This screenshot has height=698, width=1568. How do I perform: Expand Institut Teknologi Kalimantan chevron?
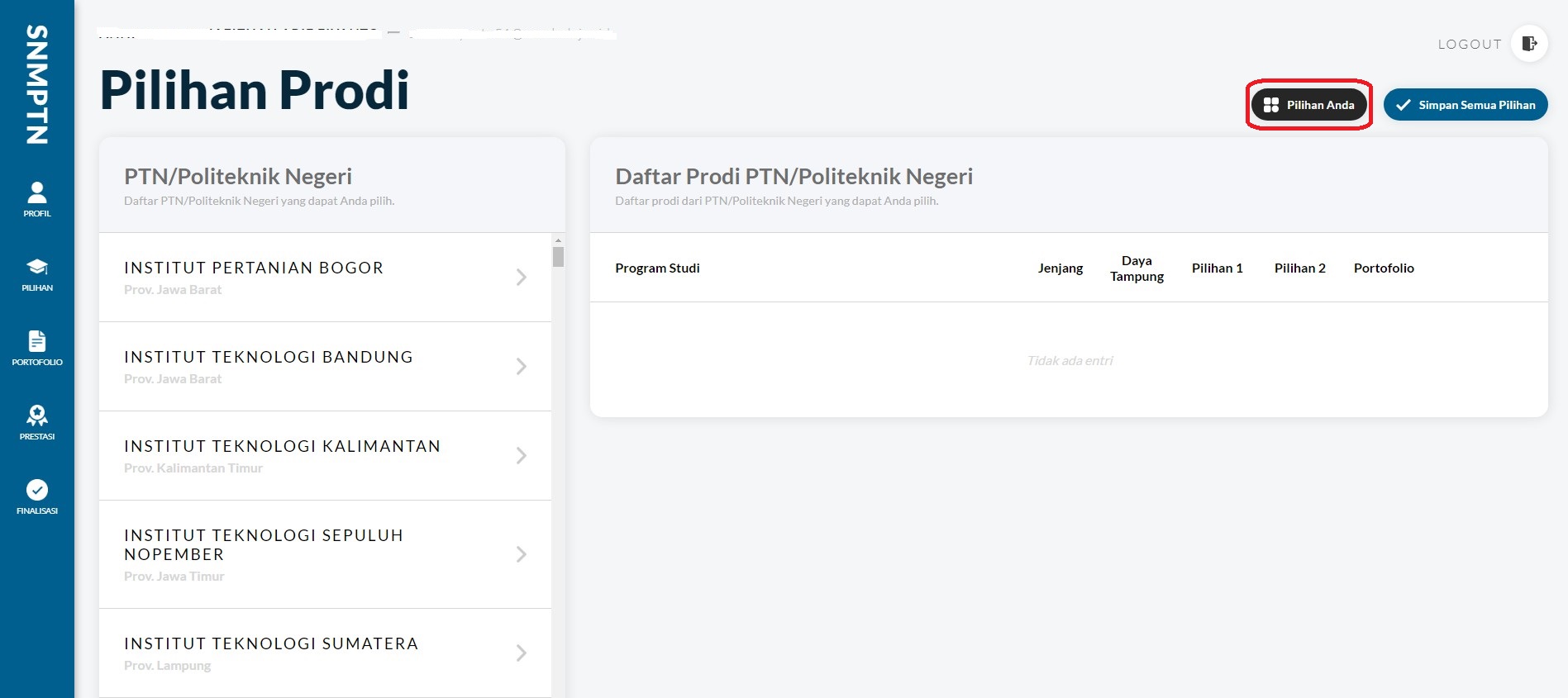pos(522,456)
